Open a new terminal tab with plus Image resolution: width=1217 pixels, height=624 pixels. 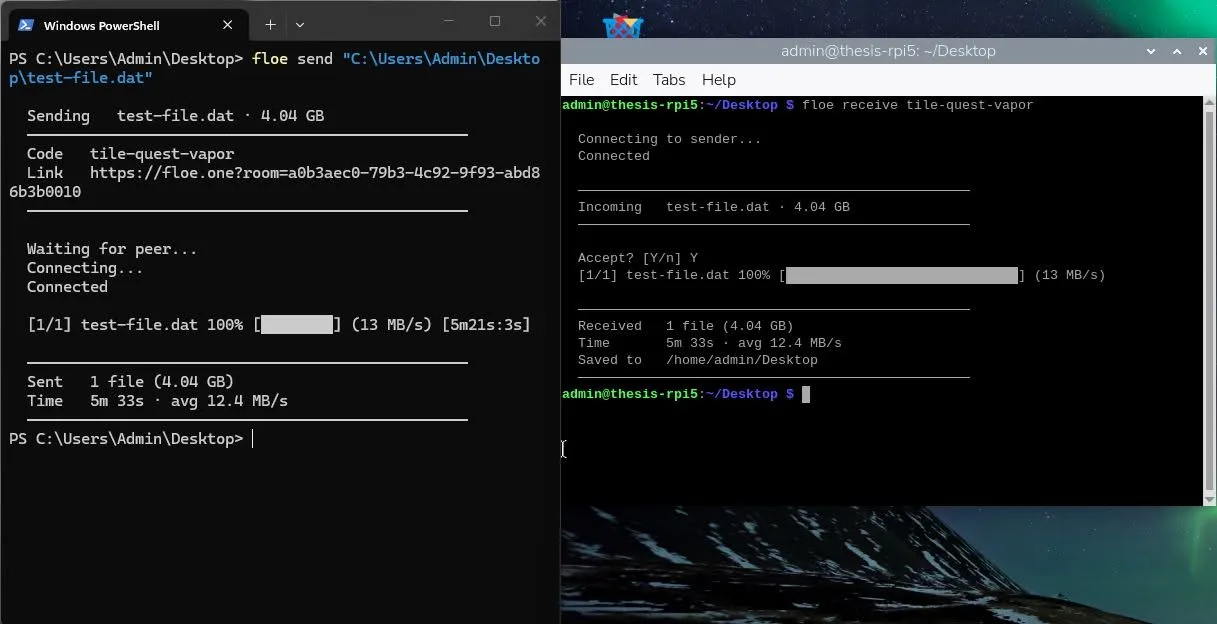tap(270, 24)
